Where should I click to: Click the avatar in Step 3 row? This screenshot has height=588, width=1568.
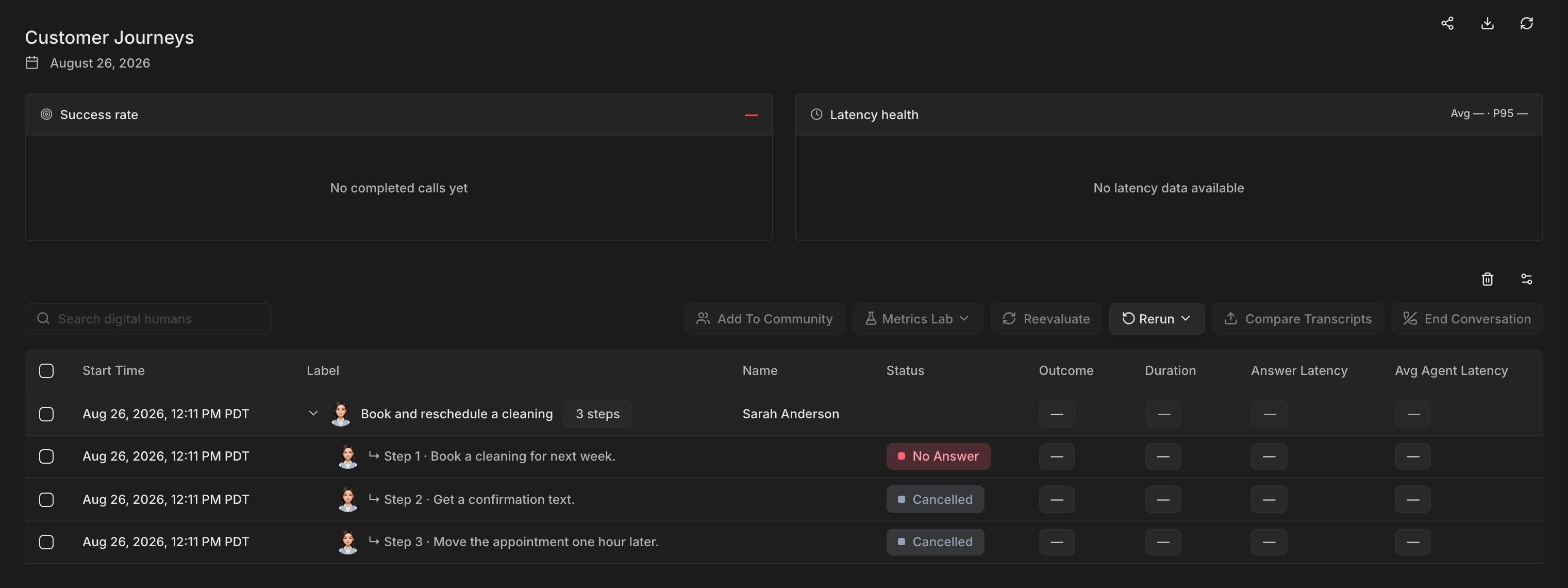tap(347, 542)
